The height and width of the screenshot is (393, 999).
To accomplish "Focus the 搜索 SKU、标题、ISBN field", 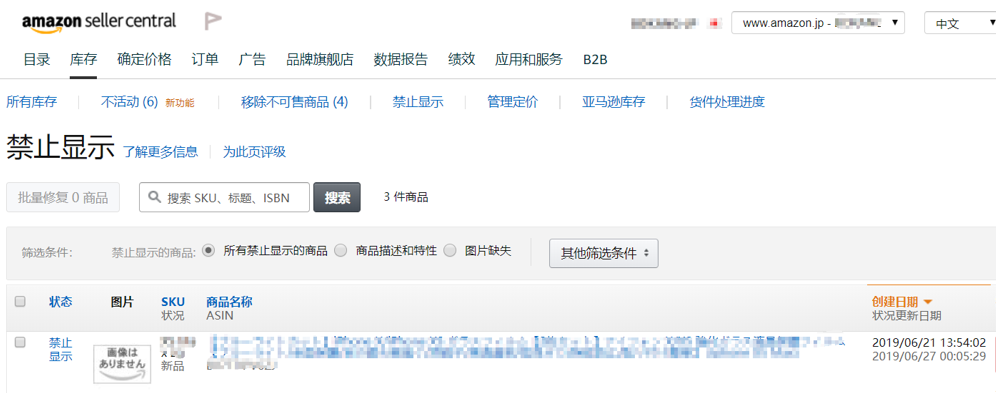I will (224, 197).
